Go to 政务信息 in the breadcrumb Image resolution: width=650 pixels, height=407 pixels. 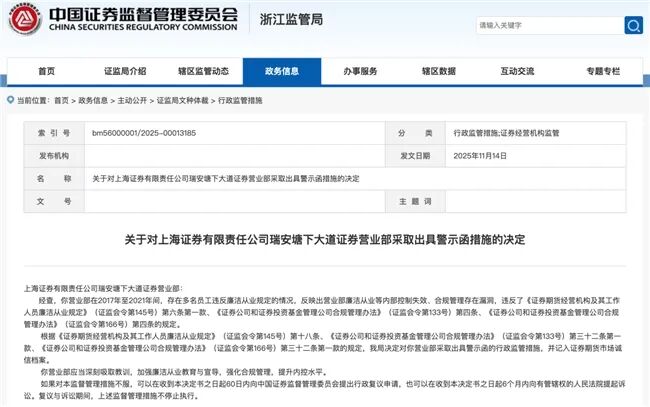pyautogui.click(x=93, y=100)
